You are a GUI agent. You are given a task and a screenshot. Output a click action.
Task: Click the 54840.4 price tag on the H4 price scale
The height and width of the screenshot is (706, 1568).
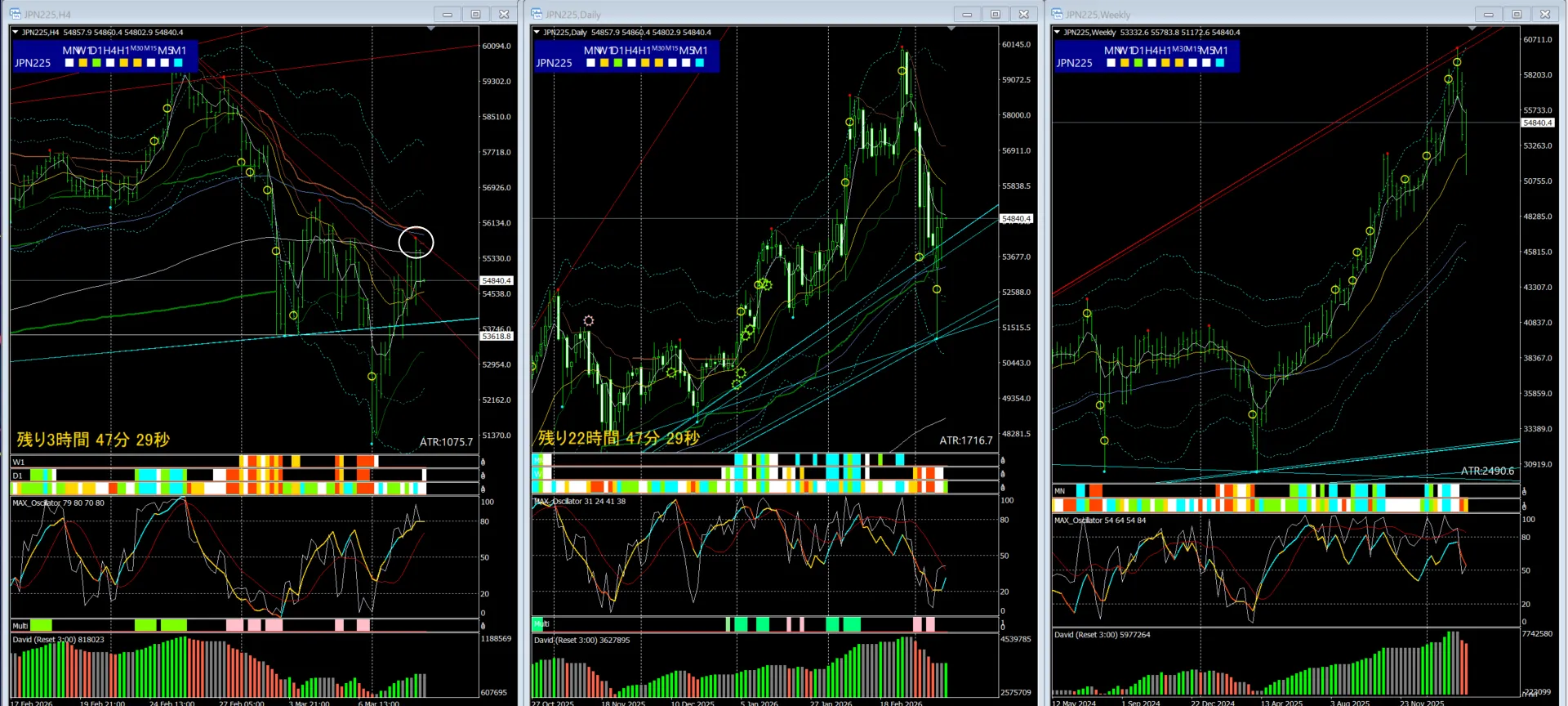point(497,280)
